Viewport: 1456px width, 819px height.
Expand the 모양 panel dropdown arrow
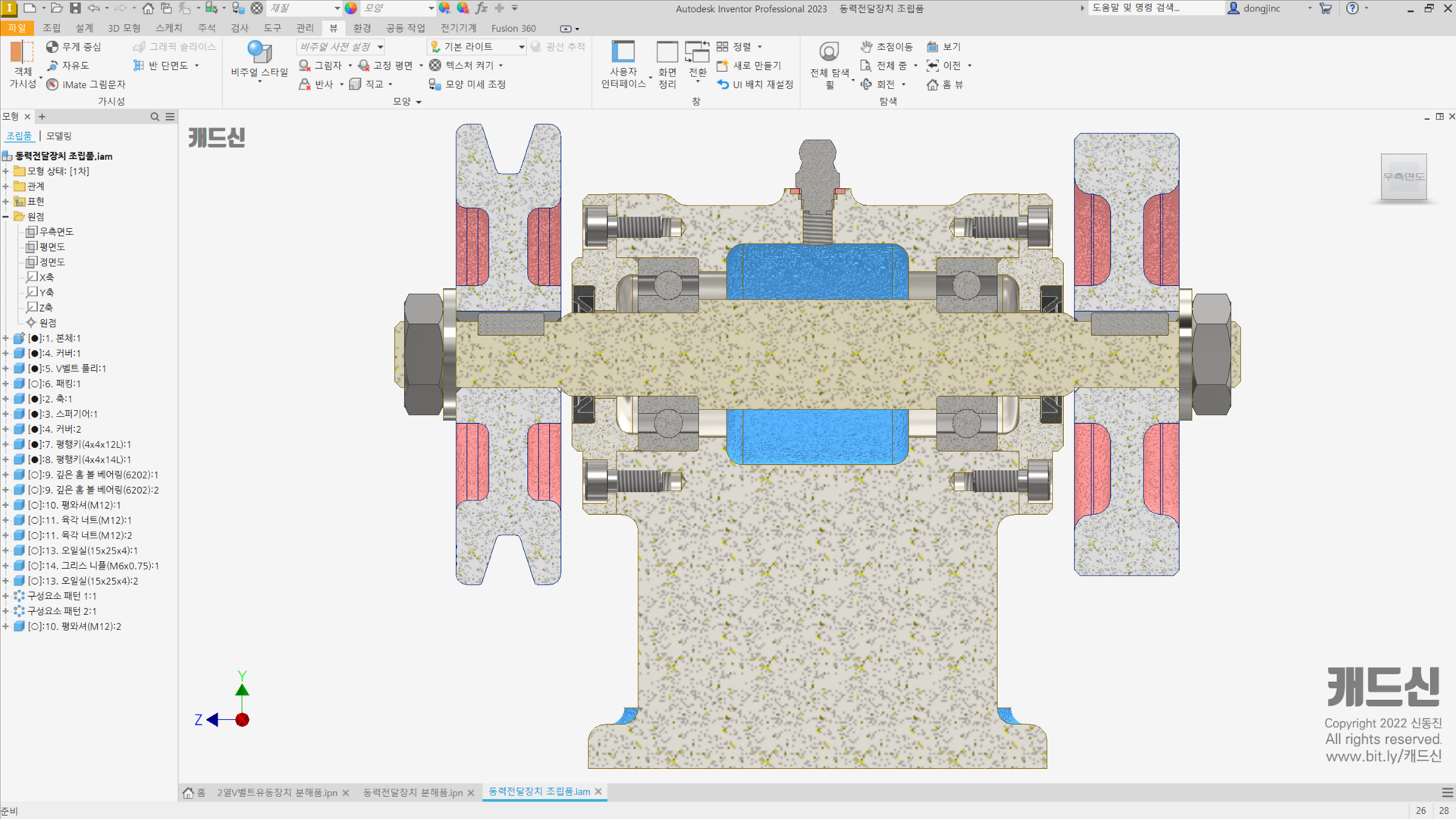point(419,102)
